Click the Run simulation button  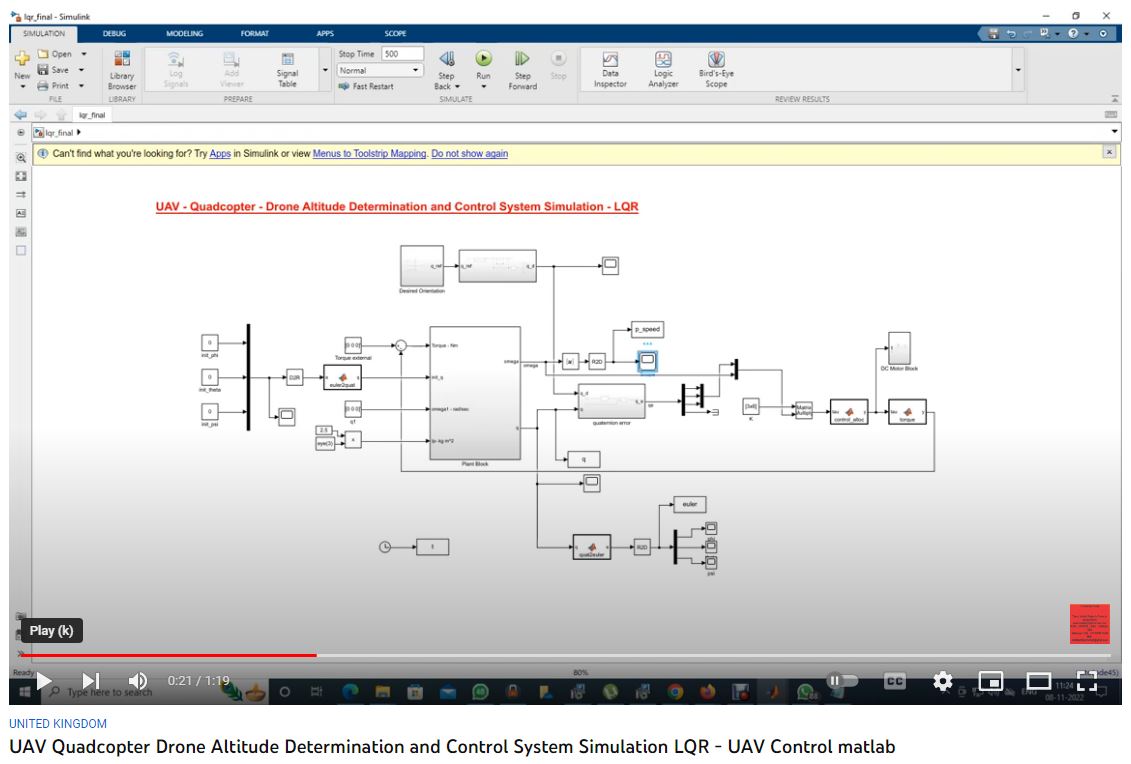483,59
